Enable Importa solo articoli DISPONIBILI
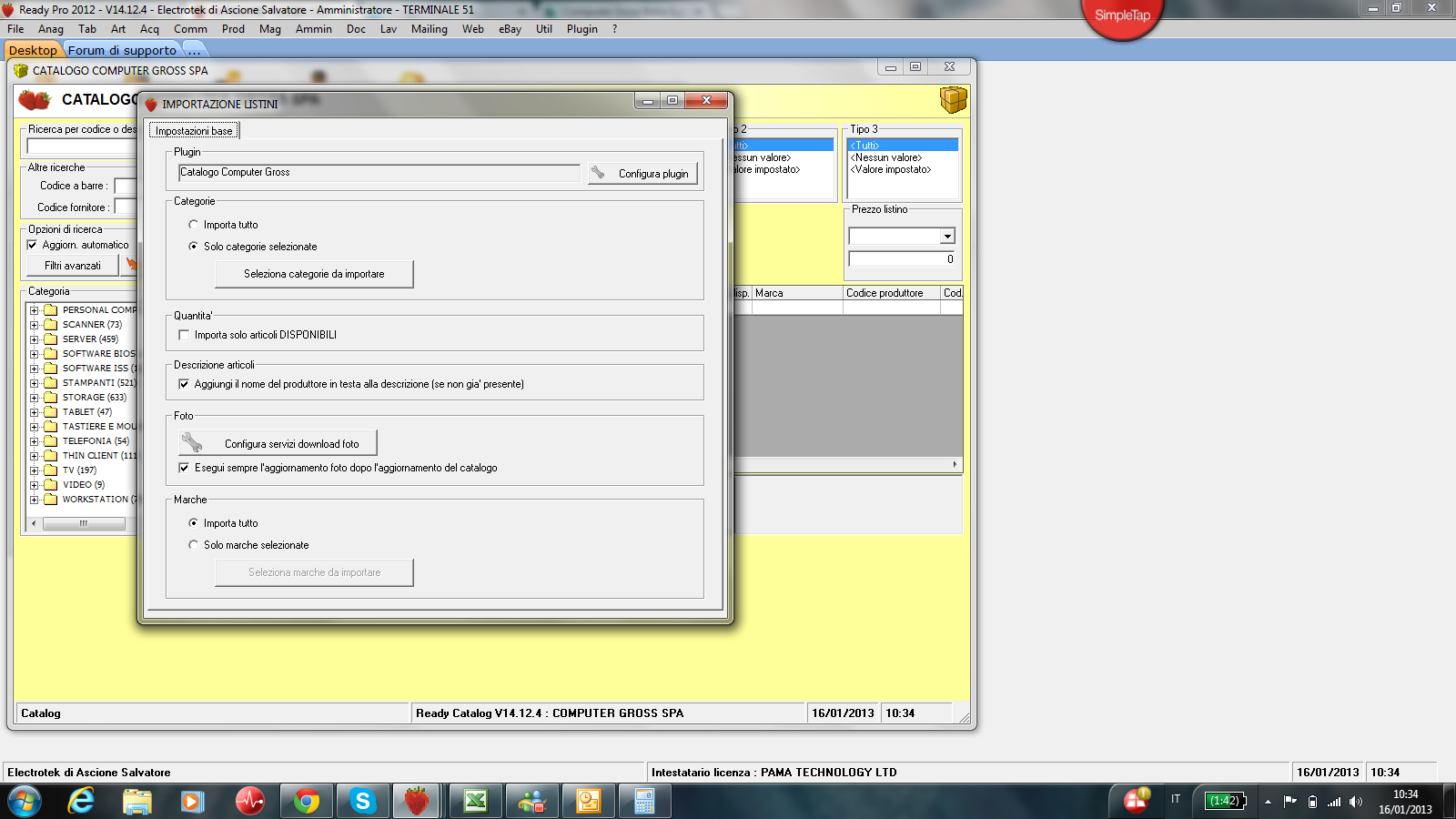The image size is (1456, 819). tap(184, 335)
